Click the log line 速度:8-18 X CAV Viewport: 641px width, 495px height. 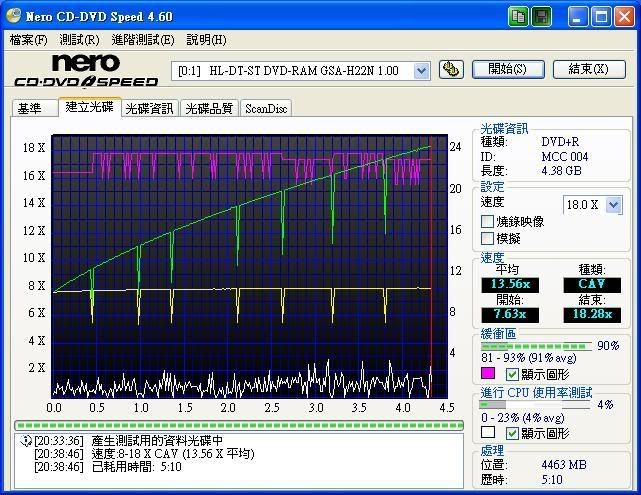(173, 454)
